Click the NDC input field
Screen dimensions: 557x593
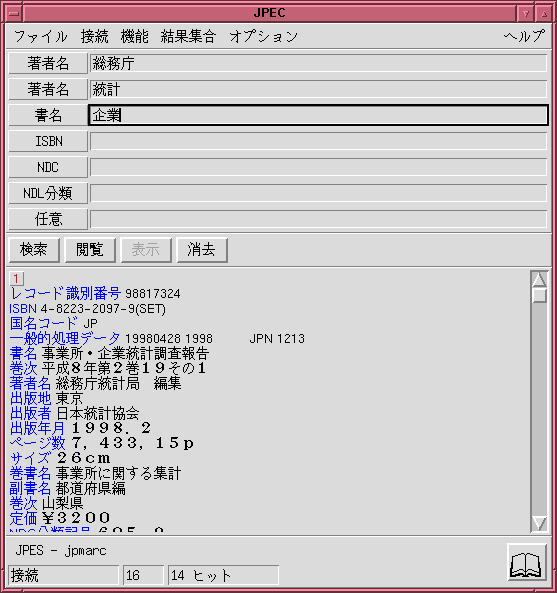coord(318,167)
